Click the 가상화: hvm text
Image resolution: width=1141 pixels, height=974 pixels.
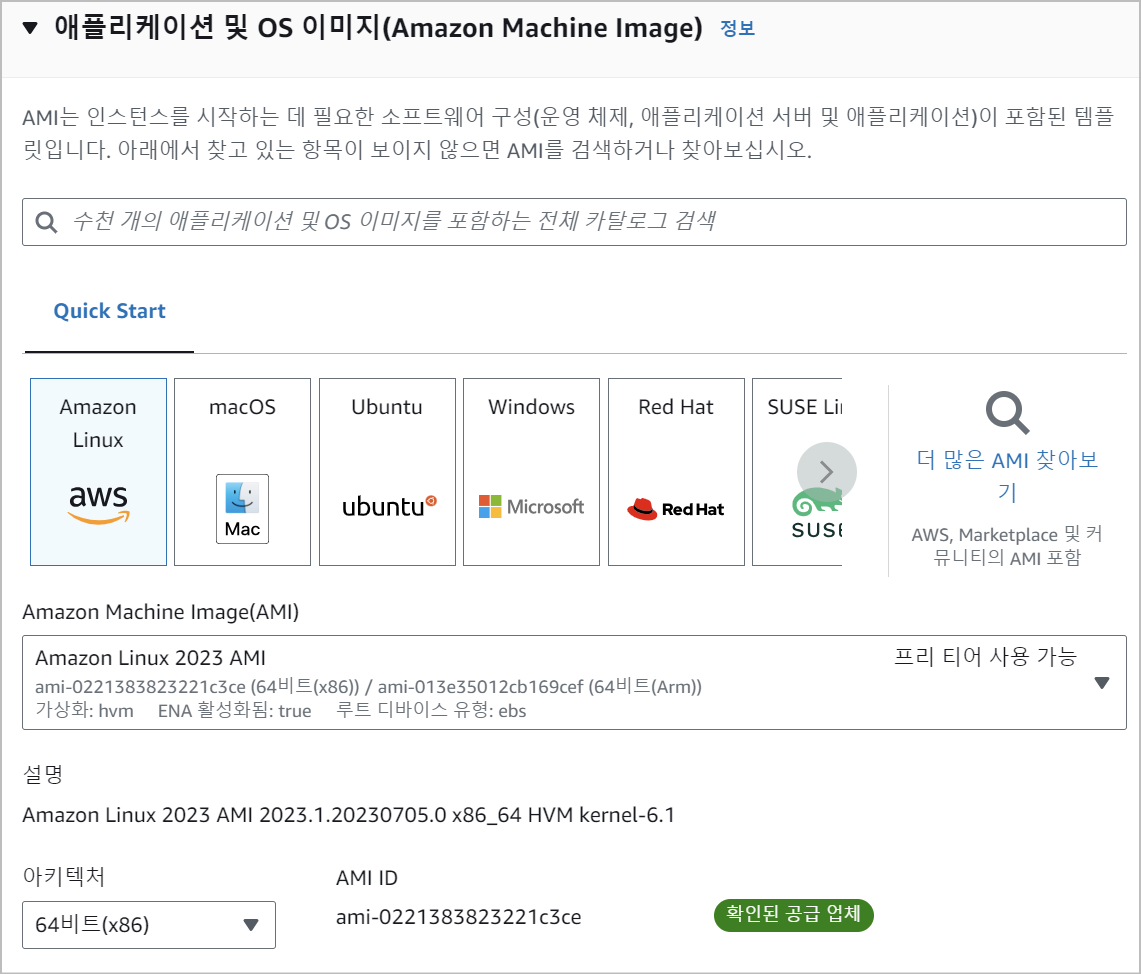click(84, 711)
